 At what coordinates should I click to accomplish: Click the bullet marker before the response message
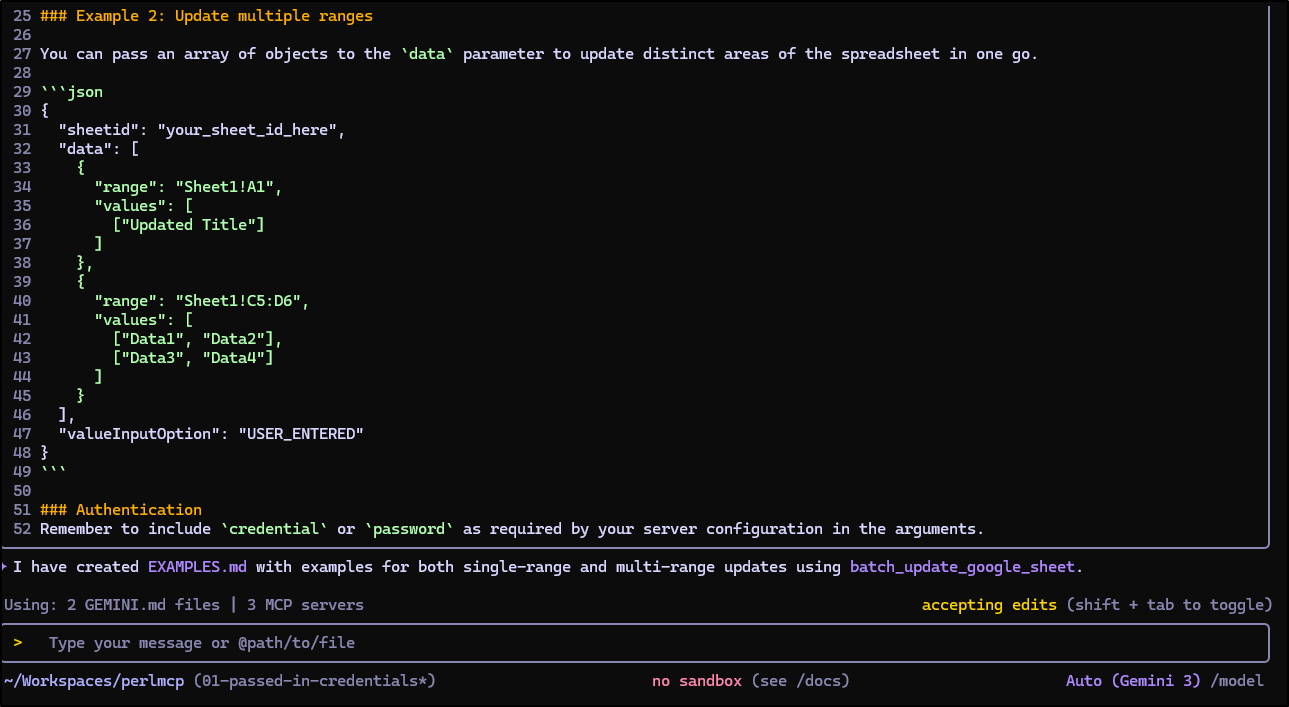(5, 567)
